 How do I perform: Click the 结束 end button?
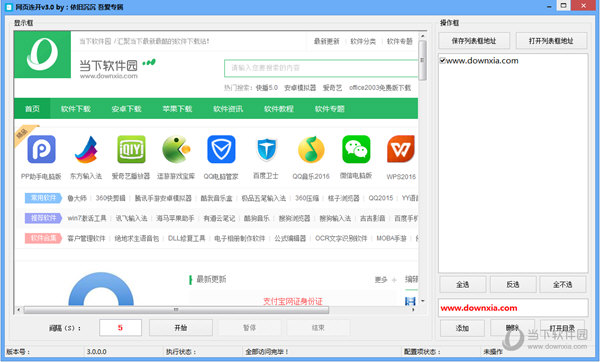click(x=318, y=328)
